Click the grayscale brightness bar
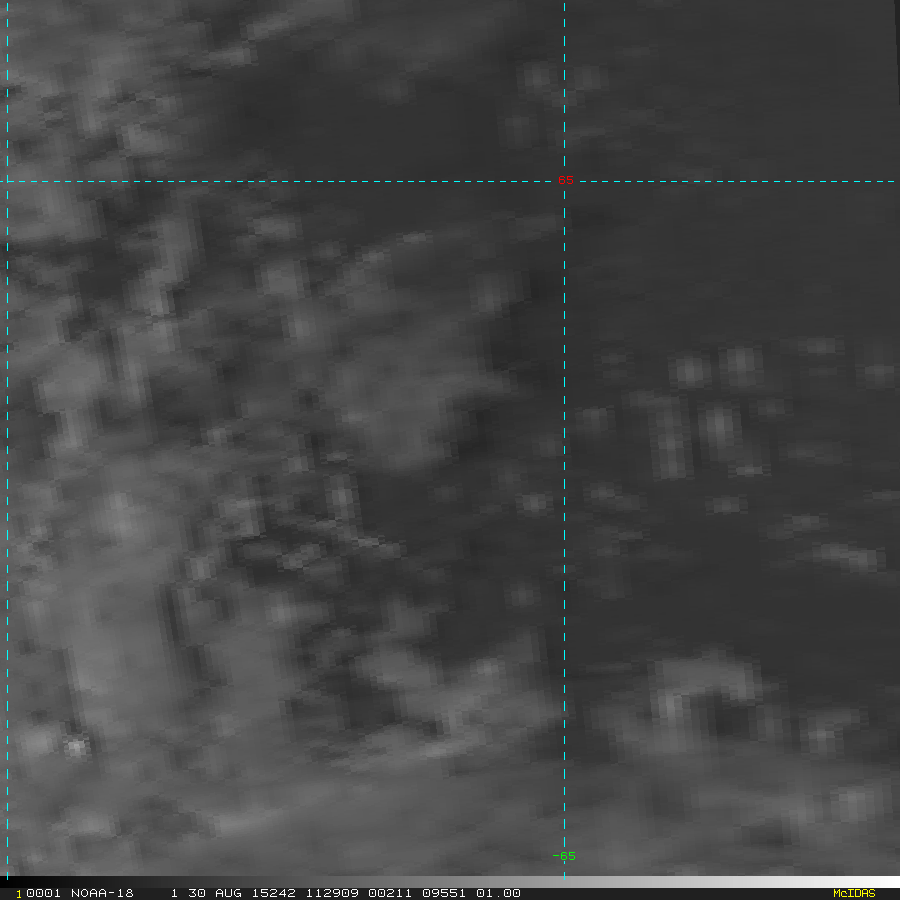This screenshot has height=900, width=900. [450, 882]
